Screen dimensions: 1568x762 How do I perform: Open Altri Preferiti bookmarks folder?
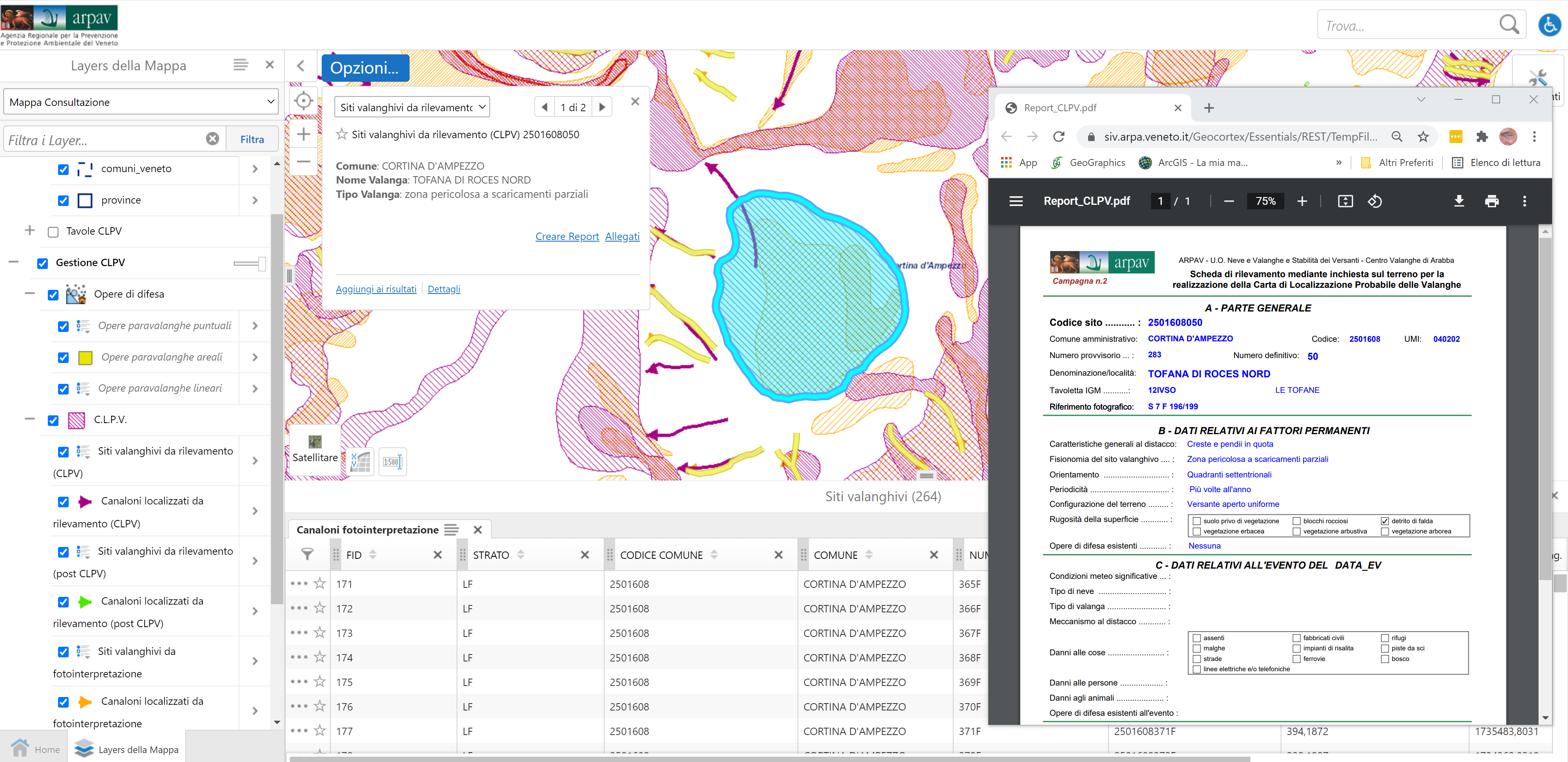(x=1398, y=163)
